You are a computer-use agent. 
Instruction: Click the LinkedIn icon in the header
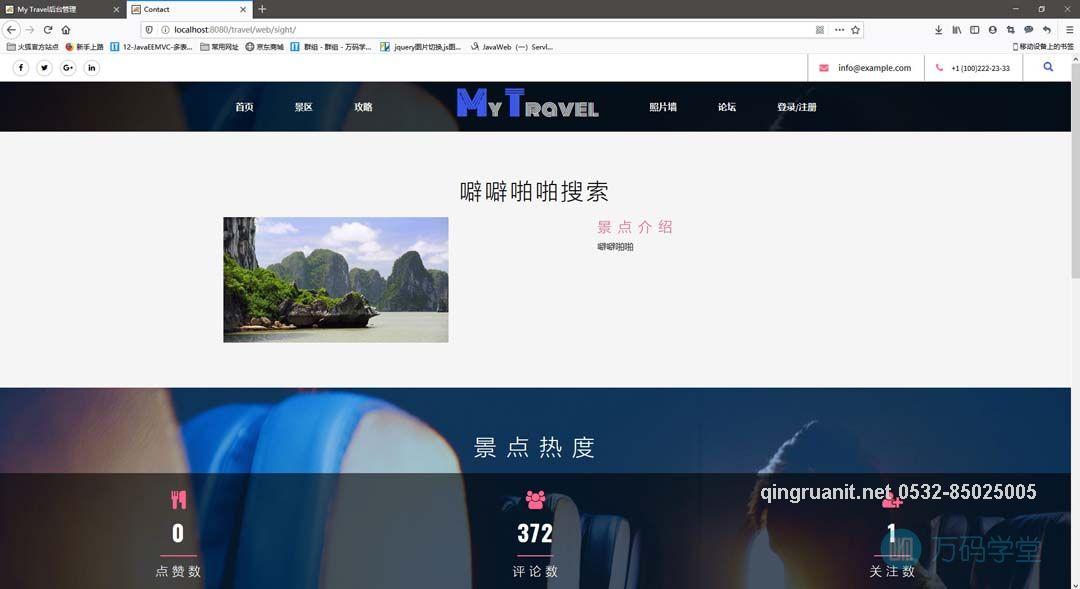[91, 67]
